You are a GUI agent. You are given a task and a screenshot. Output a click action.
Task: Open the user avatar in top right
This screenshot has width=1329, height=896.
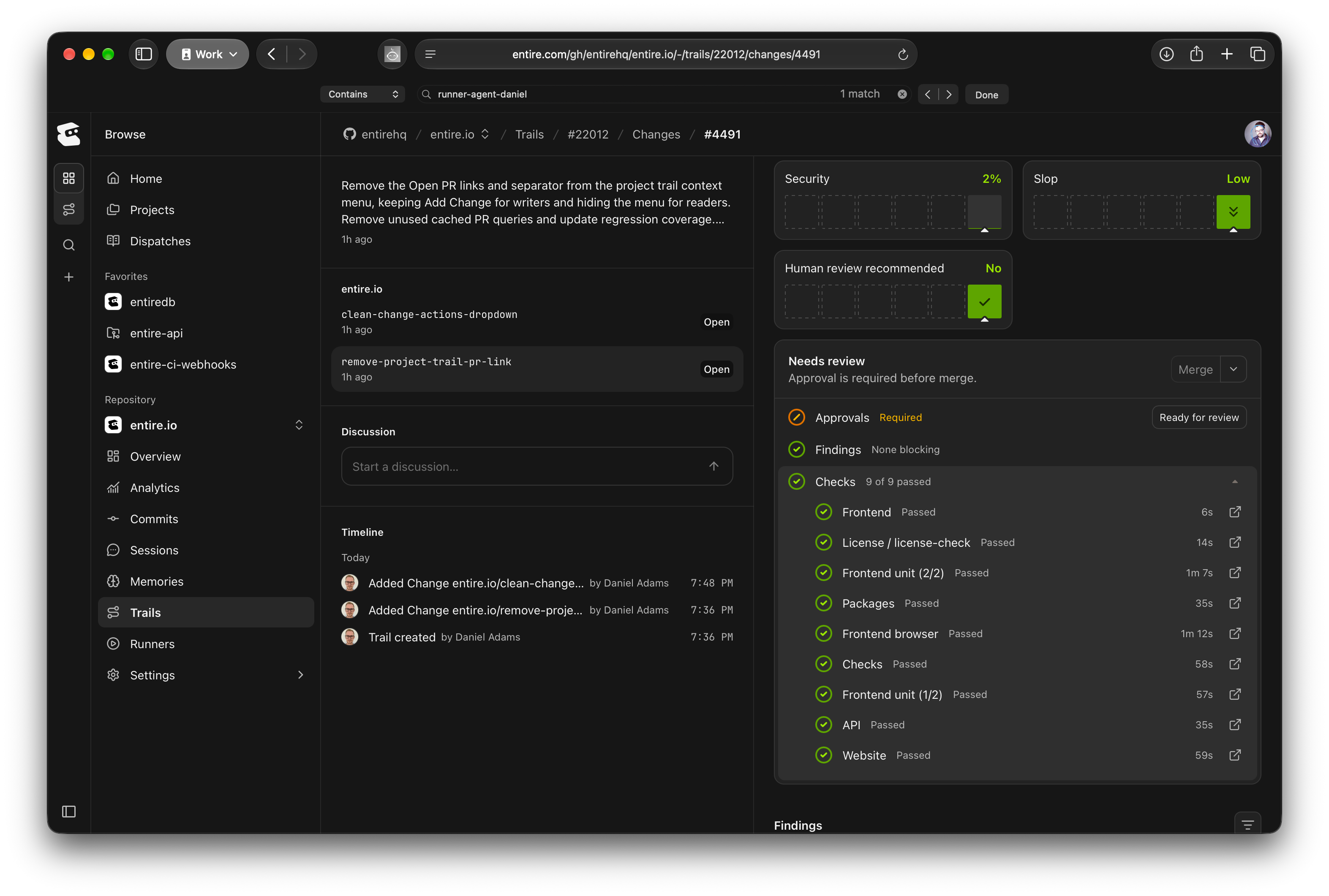1257,134
